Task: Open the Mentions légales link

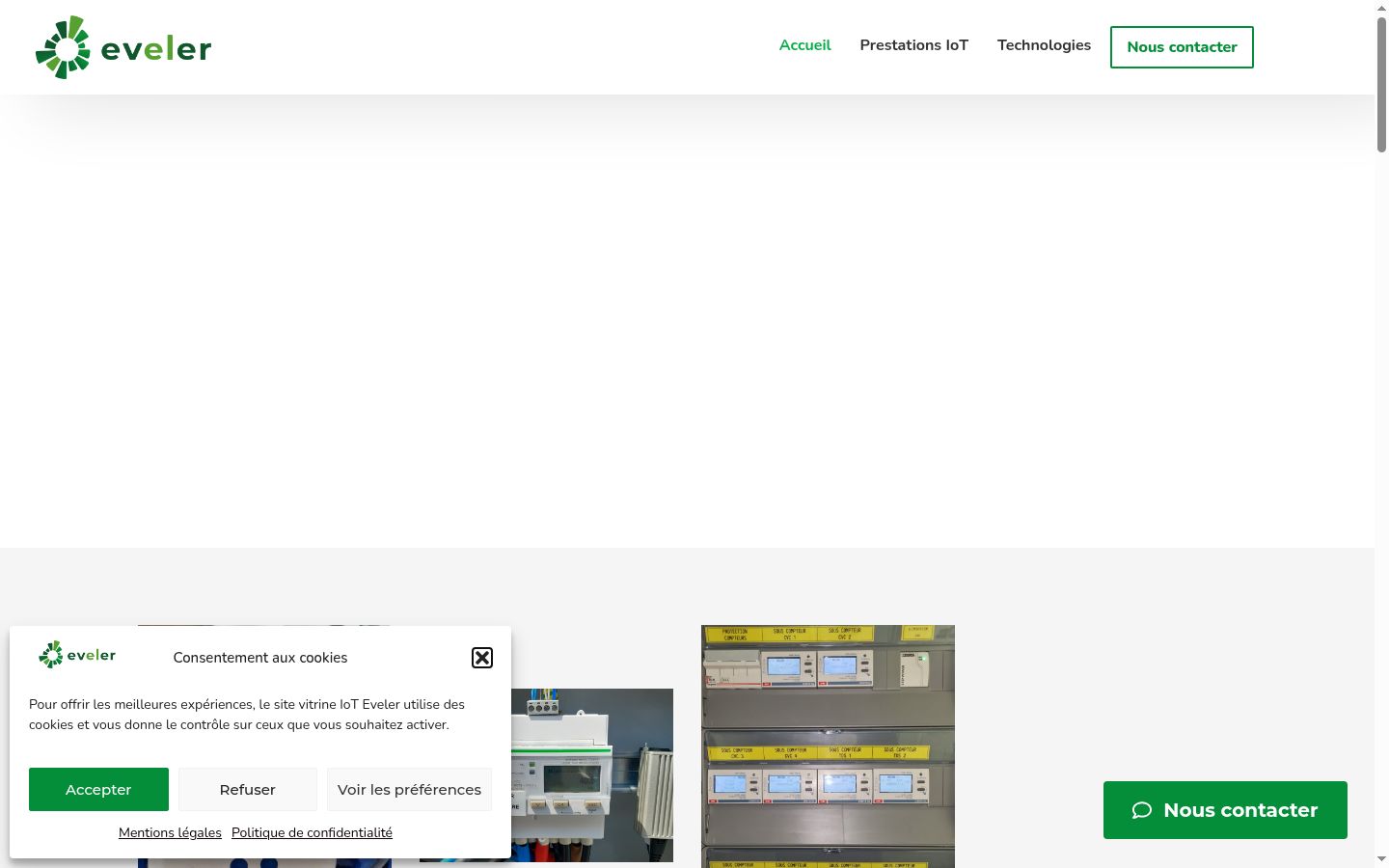Action: tap(170, 832)
